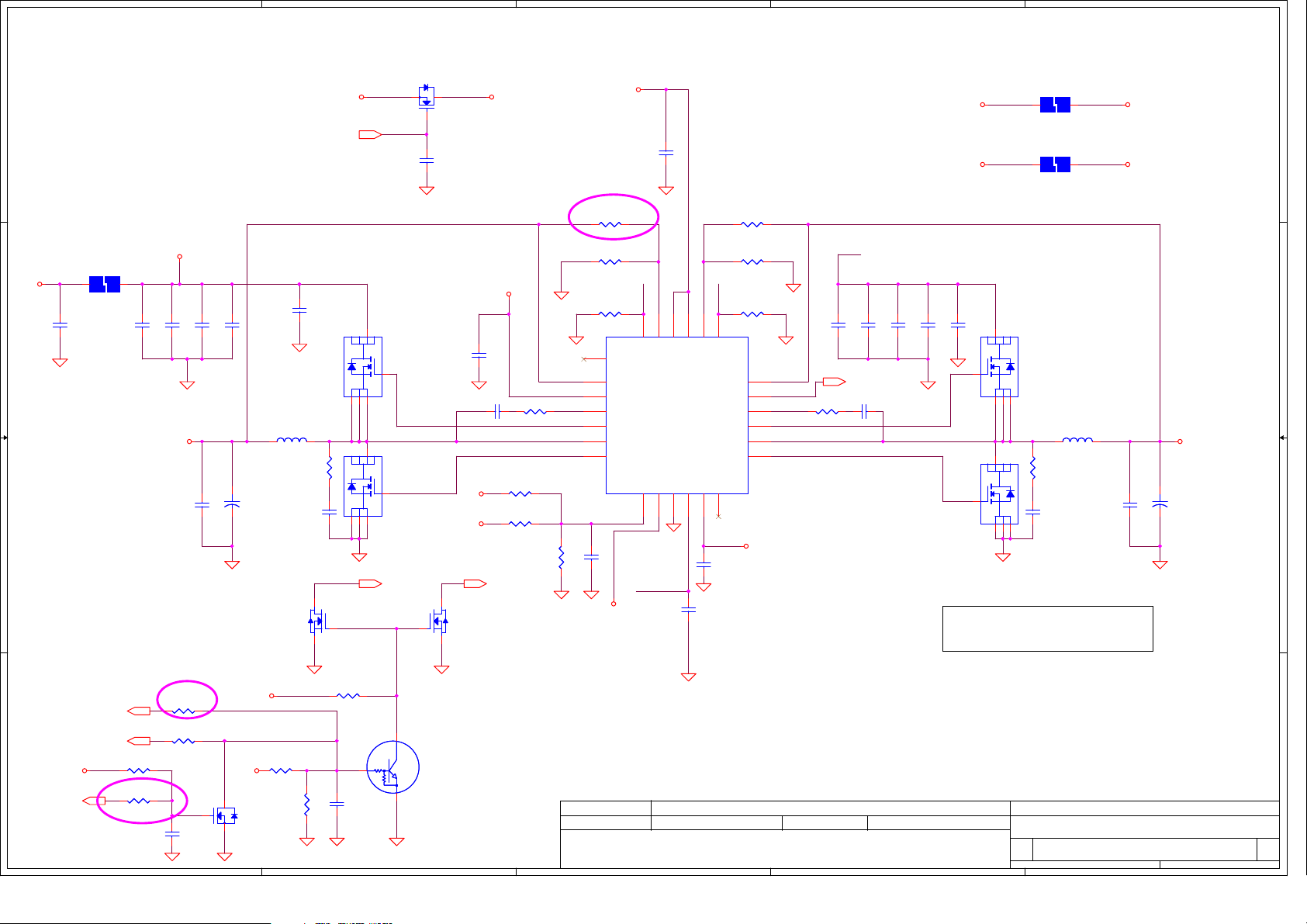Click the output terminal circle at far right
The width and height of the screenshot is (1307, 924).
tap(1180, 441)
